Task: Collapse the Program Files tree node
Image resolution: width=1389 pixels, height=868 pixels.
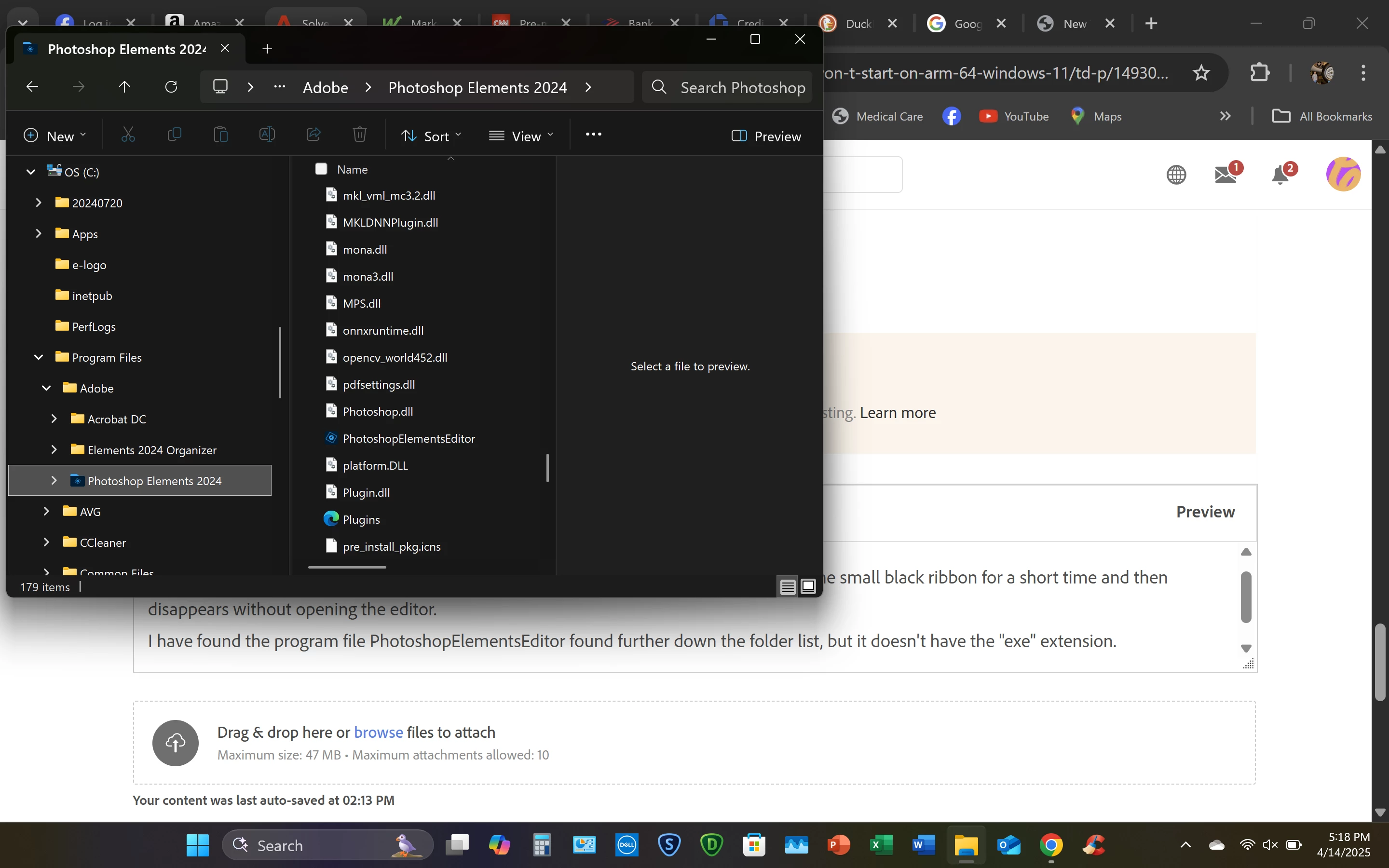Action: coord(39,357)
